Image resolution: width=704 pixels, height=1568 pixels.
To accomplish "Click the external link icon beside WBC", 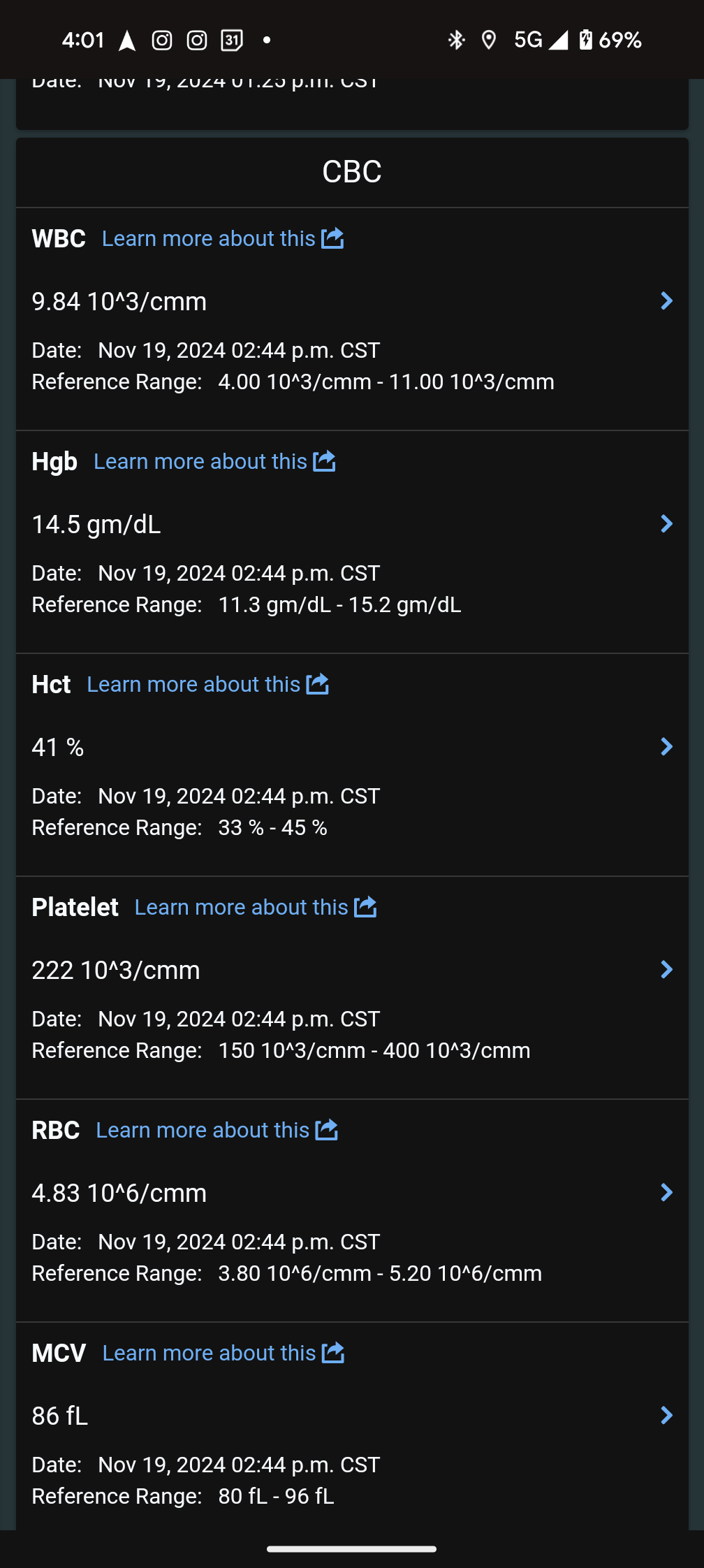I will coord(332,238).
